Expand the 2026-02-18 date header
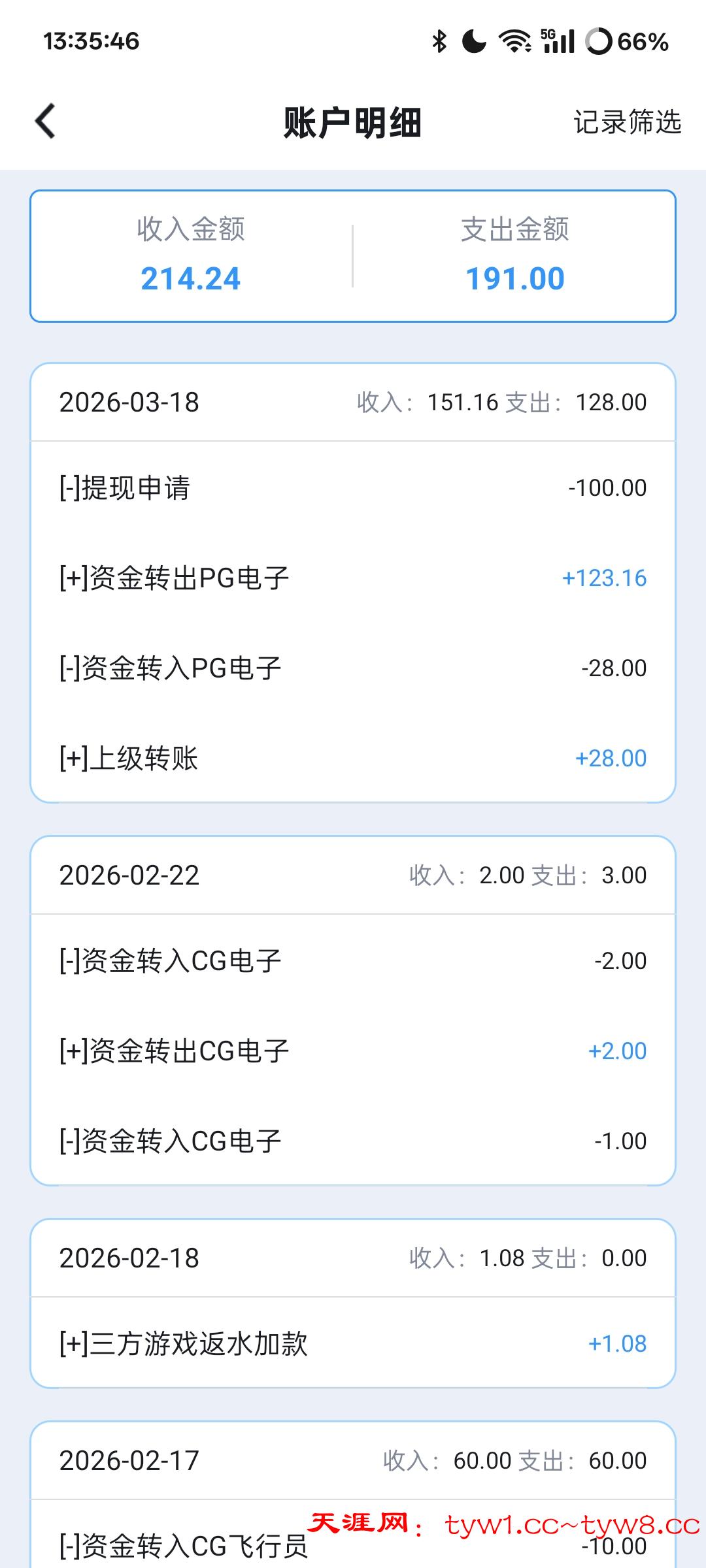 point(353,1258)
